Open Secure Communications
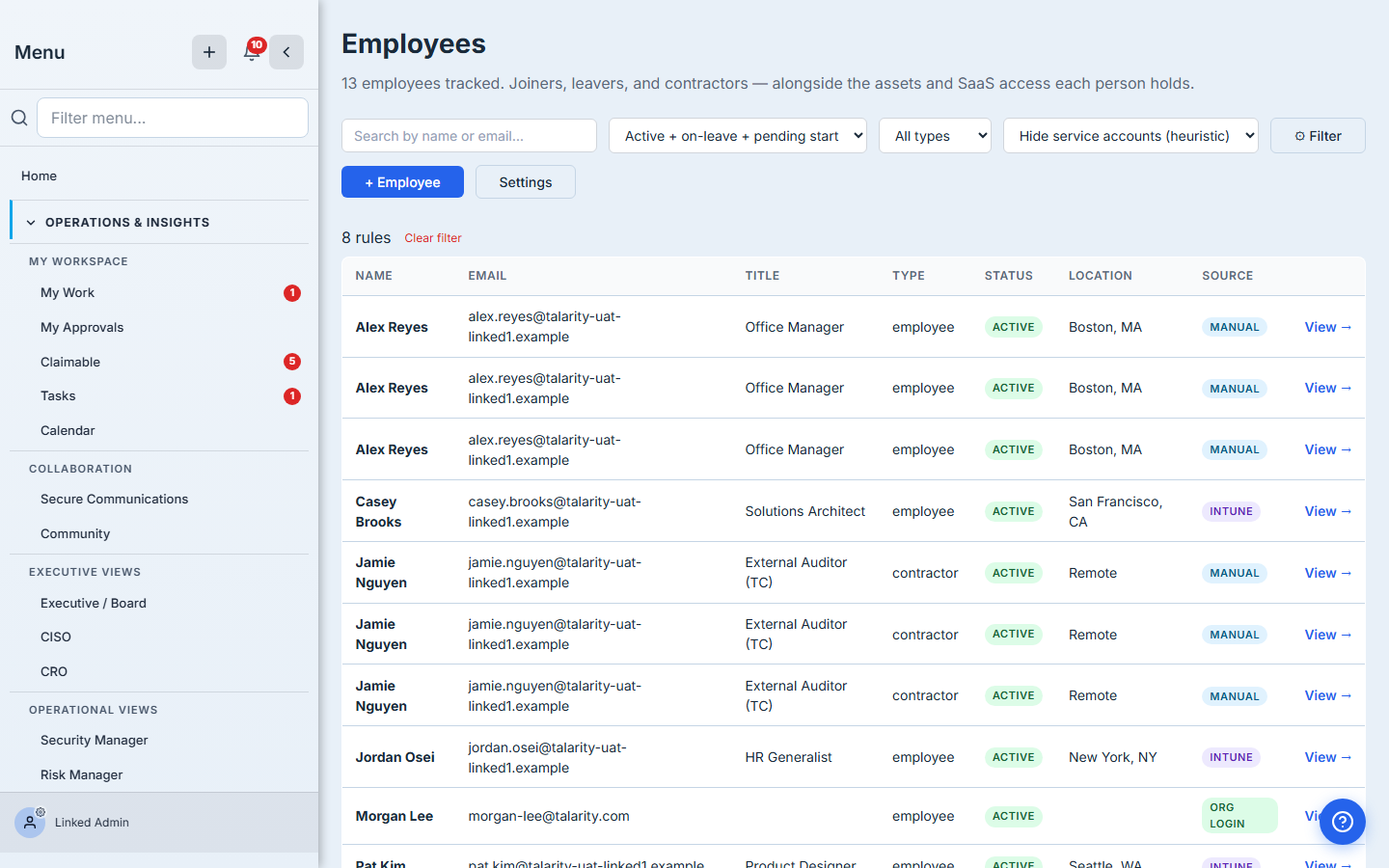 click(x=114, y=499)
